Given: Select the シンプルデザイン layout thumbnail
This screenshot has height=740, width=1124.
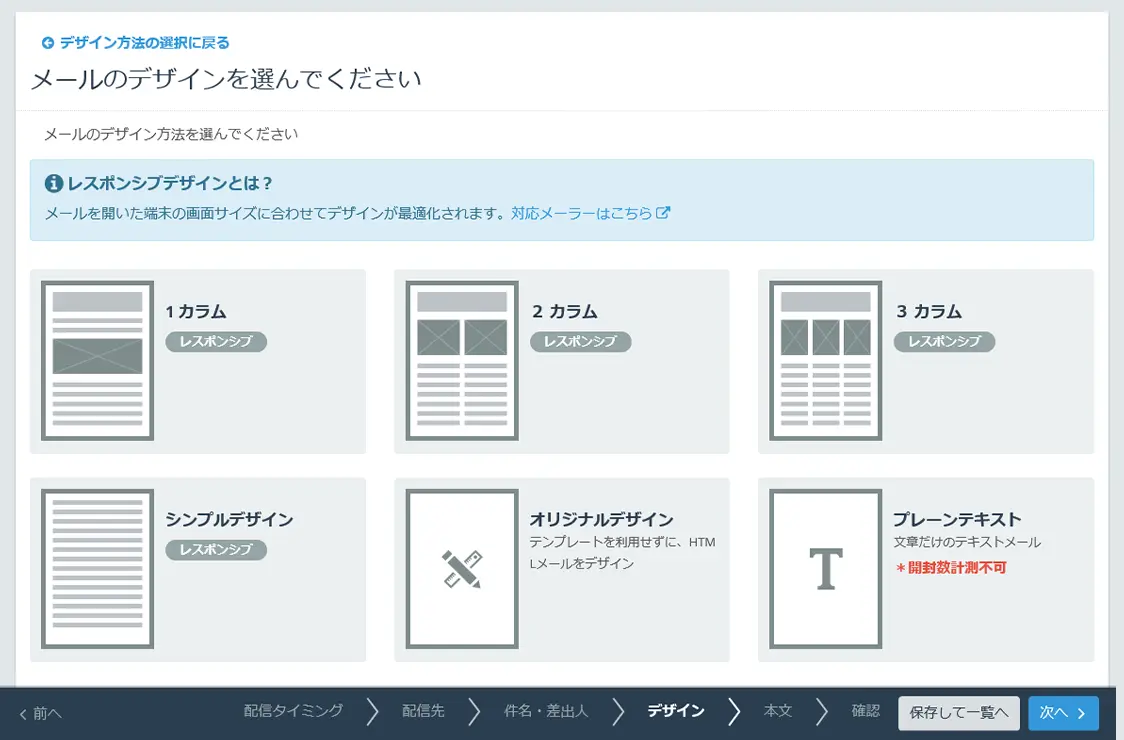Looking at the screenshot, I should click(x=97, y=569).
